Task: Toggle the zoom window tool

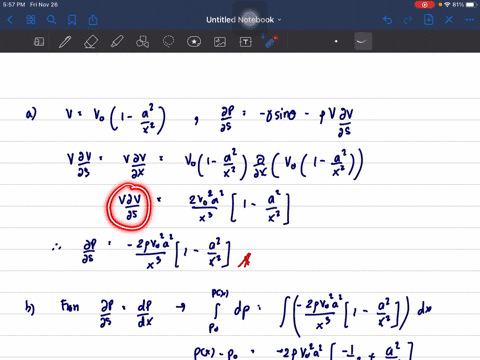Action: pyautogui.click(x=39, y=42)
